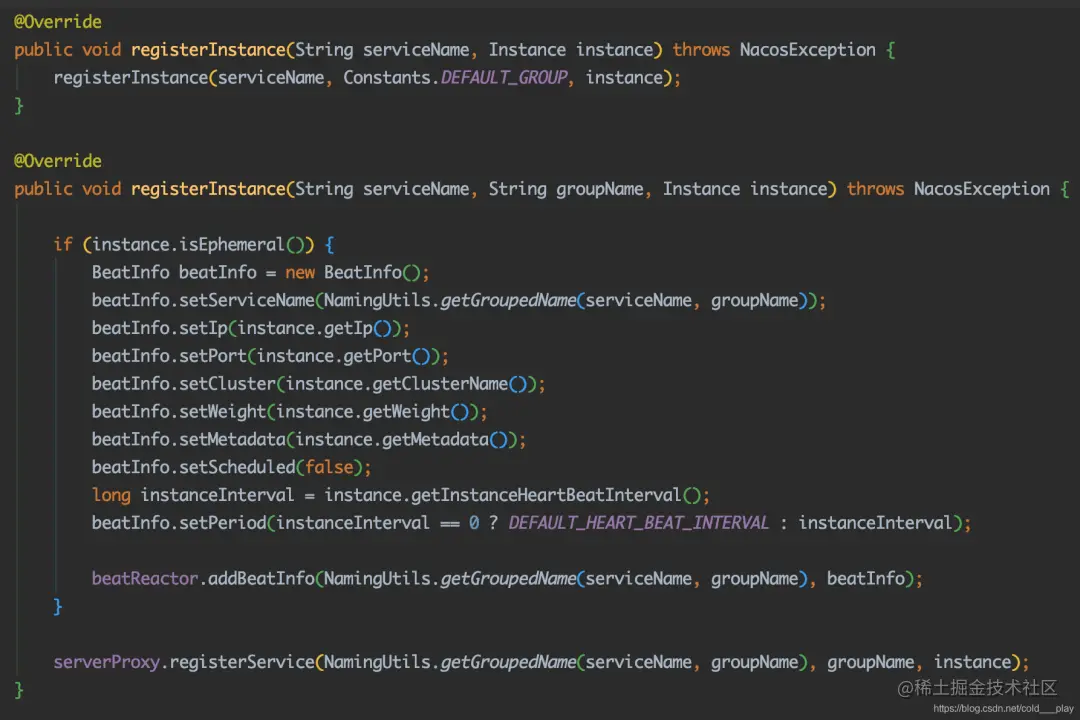Click the 'false' literal in setScheduled

pyautogui.click(x=329, y=467)
